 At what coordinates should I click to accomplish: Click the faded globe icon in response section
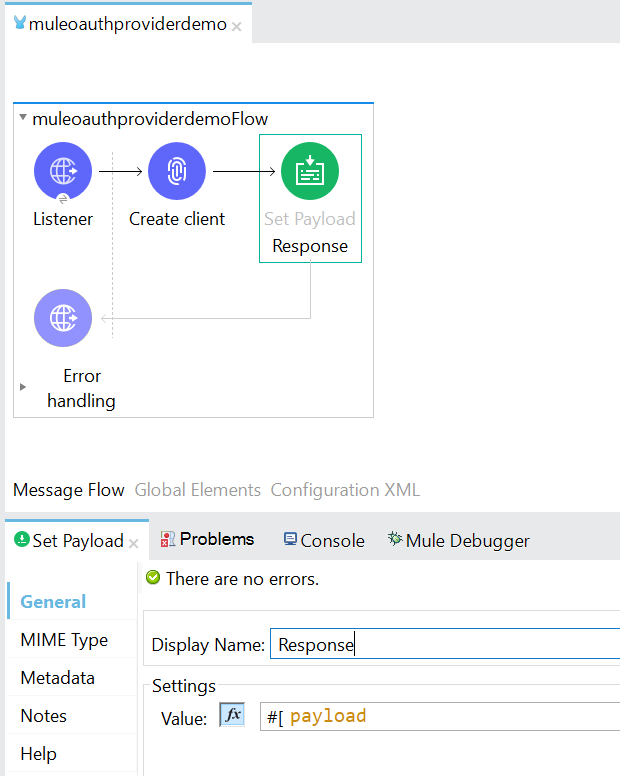(63, 318)
